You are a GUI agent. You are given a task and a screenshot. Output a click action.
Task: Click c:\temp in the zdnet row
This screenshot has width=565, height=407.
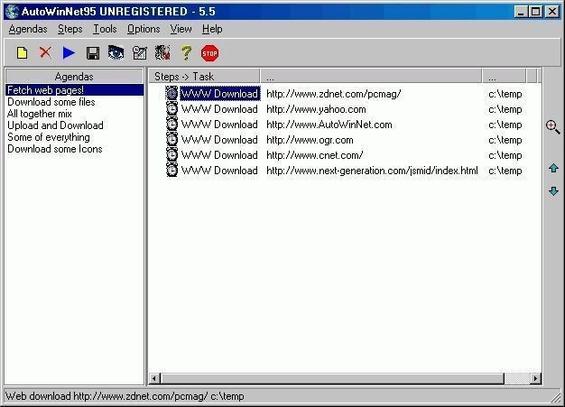(x=505, y=94)
